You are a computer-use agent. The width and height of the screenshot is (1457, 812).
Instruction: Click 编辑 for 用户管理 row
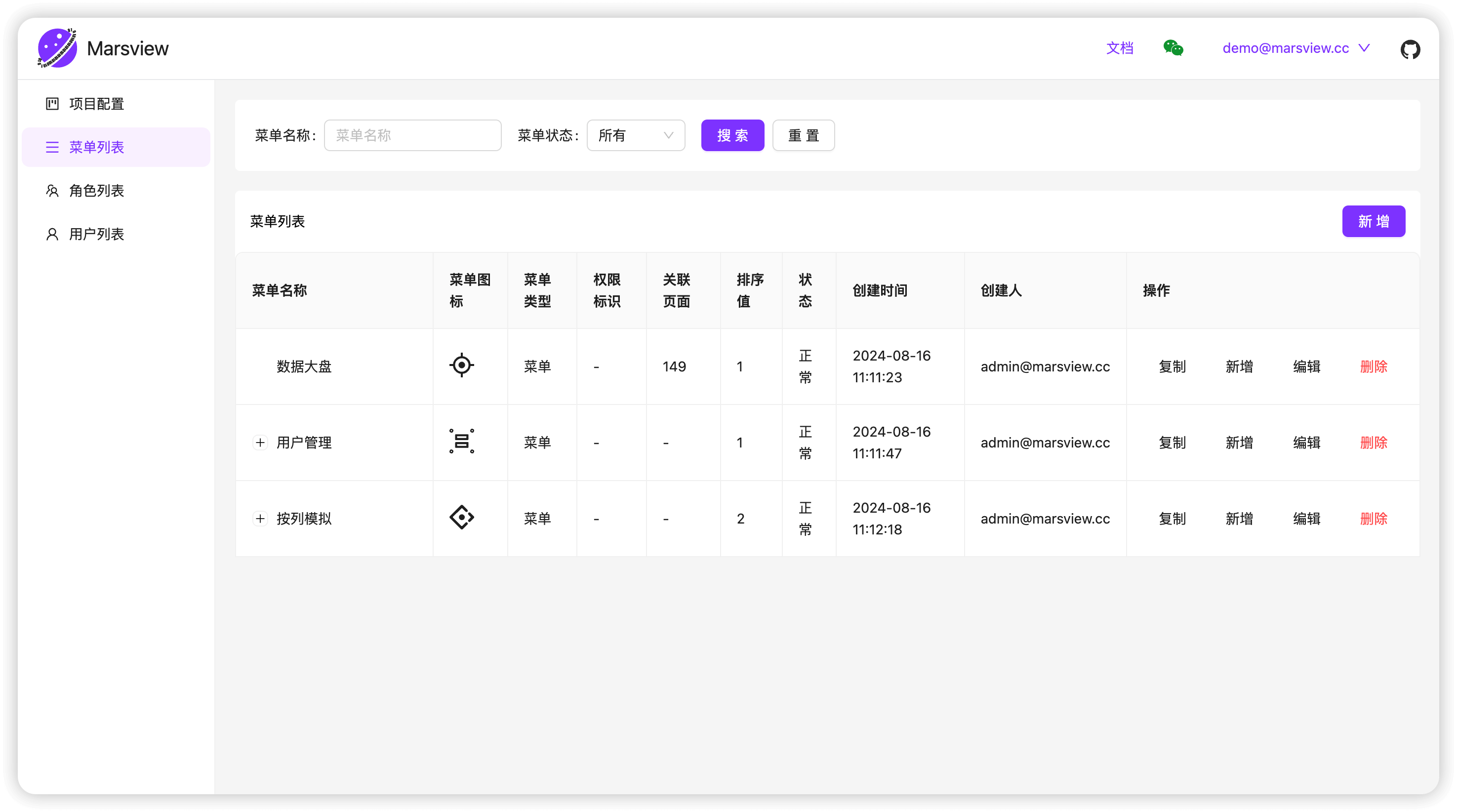(x=1306, y=442)
